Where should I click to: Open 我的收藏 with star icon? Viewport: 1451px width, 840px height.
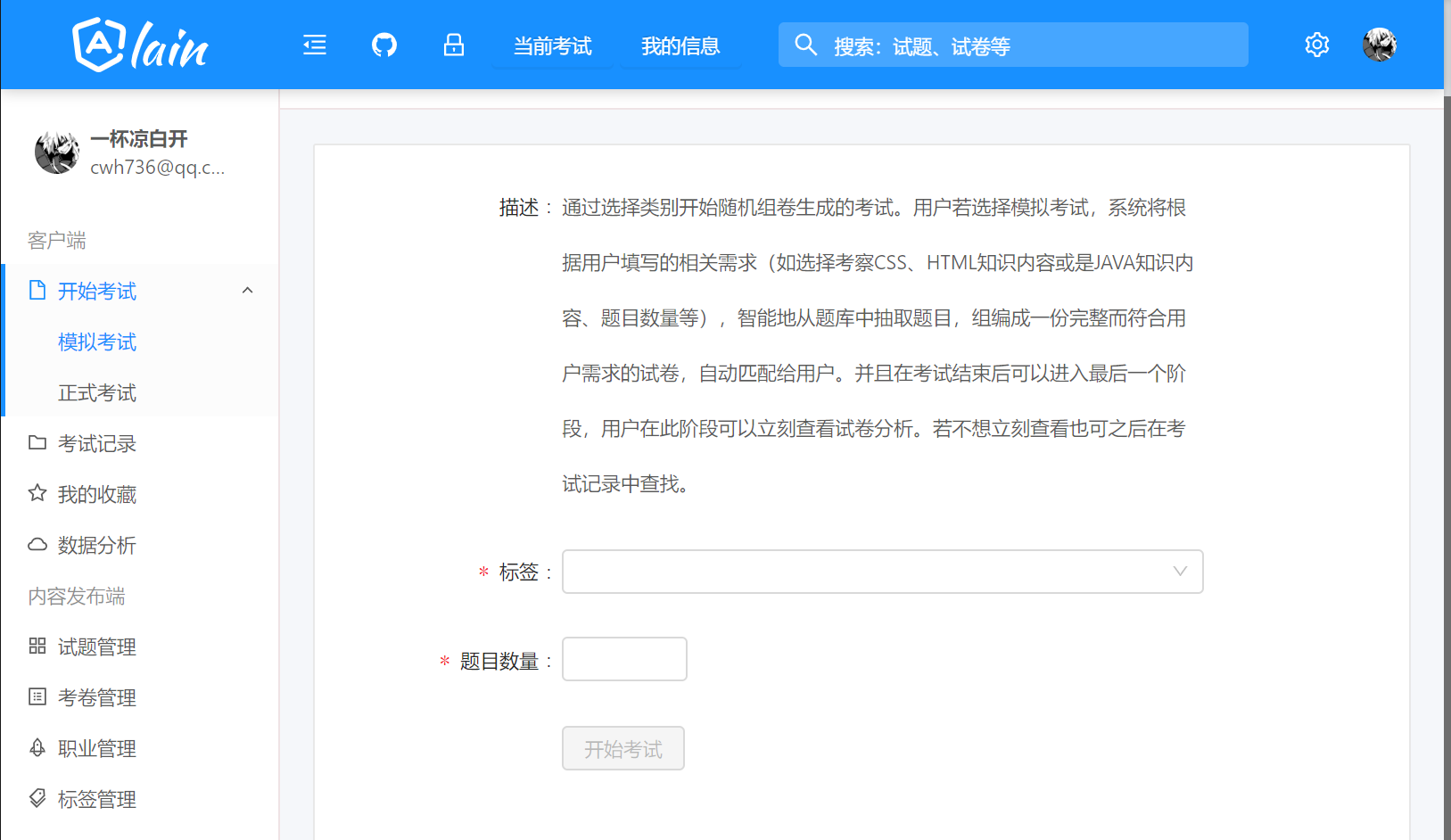click(96, 494)
